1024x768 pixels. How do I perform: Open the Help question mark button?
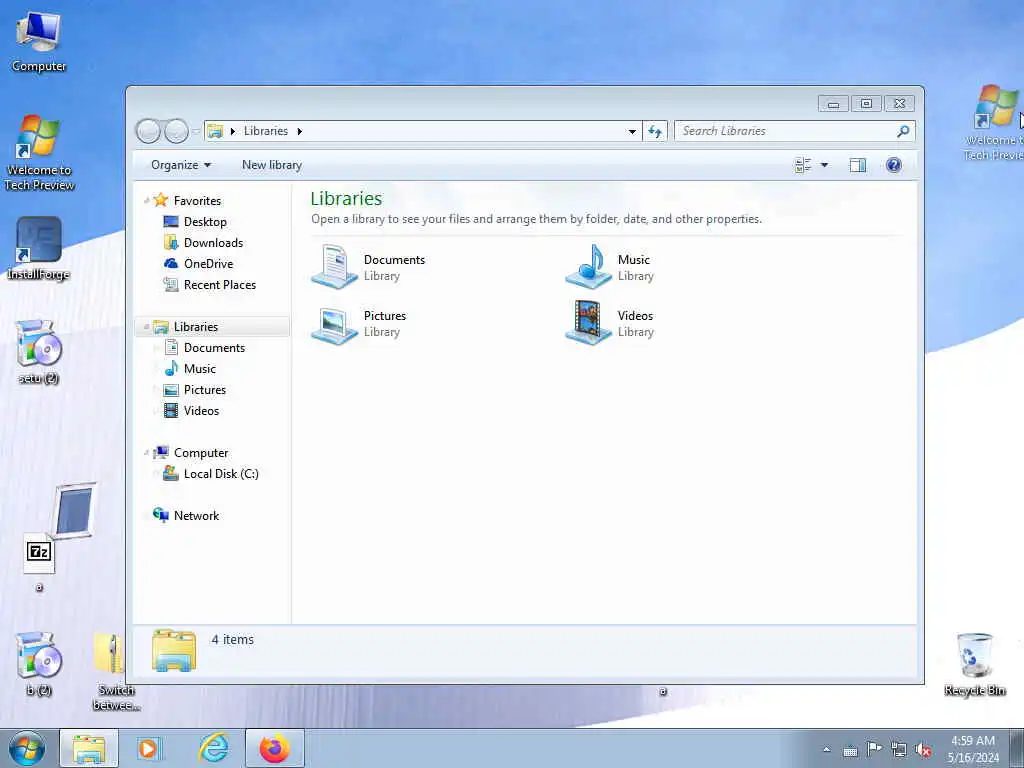tap(894, 165)
